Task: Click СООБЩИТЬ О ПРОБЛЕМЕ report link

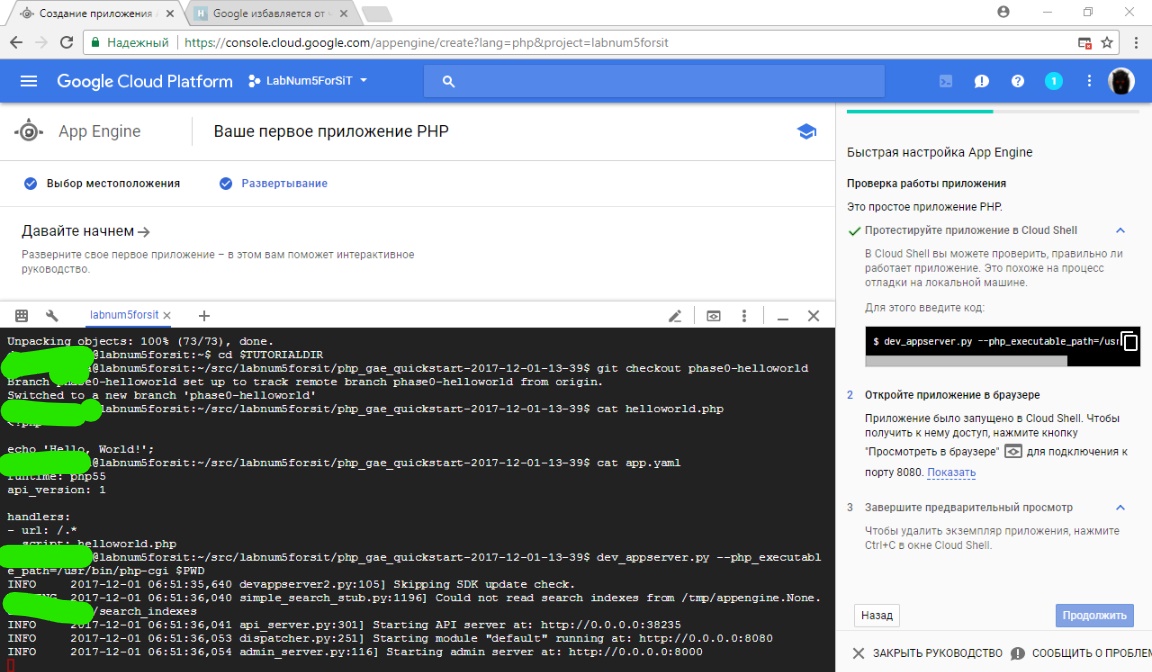Action: pos(1081,653)
